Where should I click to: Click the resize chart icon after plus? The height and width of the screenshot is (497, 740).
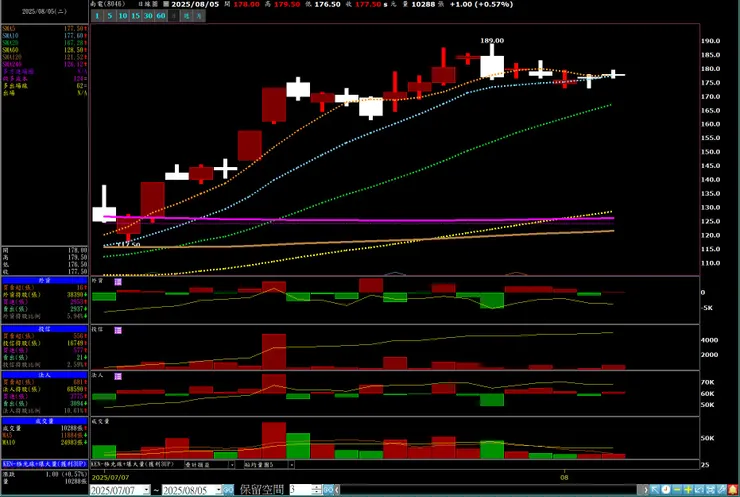pyautogui.click(x=699, y=490)
